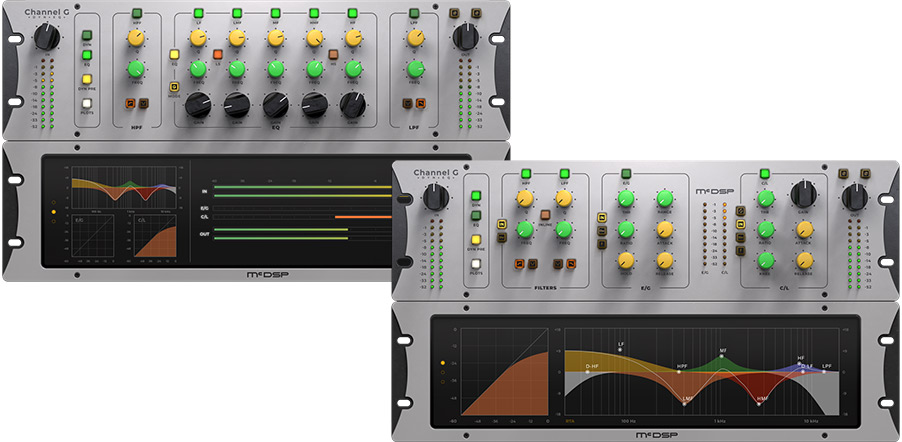Click the third C/L mode icon from top

[741, 238]
